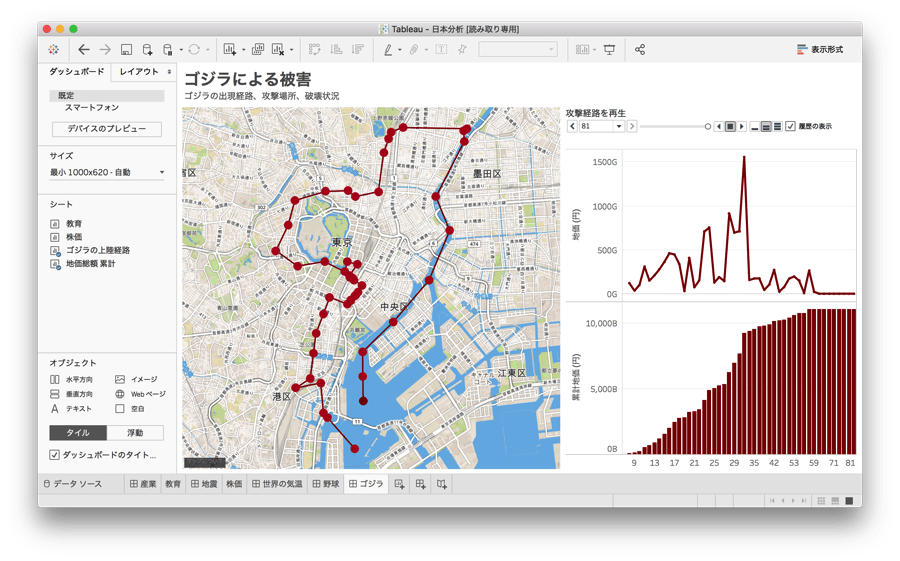
Task: Click the new worksheet tab icon
Action: tap(400, 484)
